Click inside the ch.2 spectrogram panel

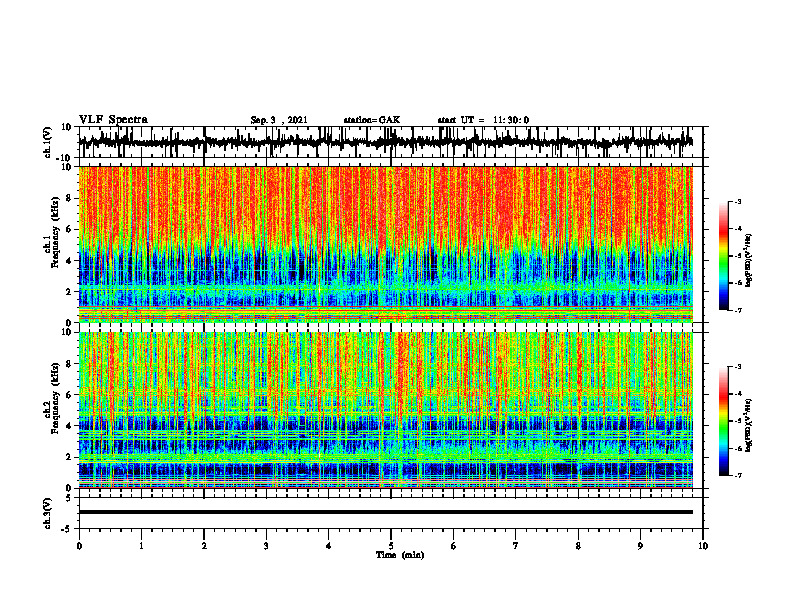385,410
